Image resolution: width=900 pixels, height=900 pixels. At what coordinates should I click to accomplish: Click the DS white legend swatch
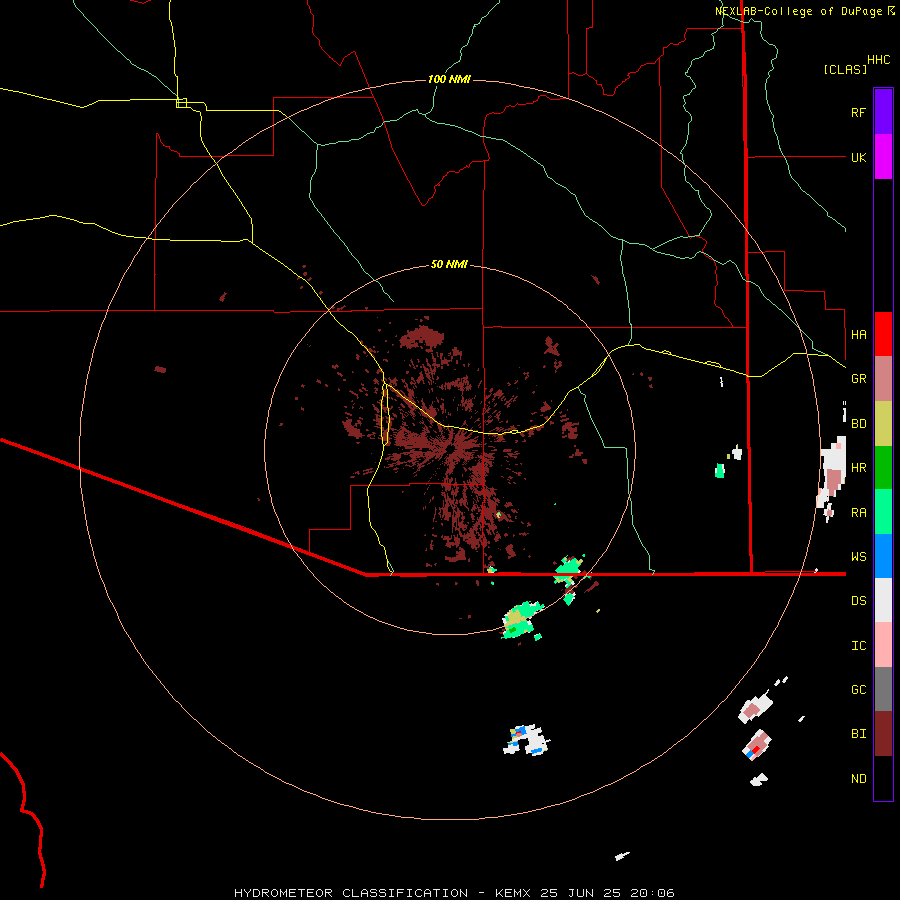883,600
